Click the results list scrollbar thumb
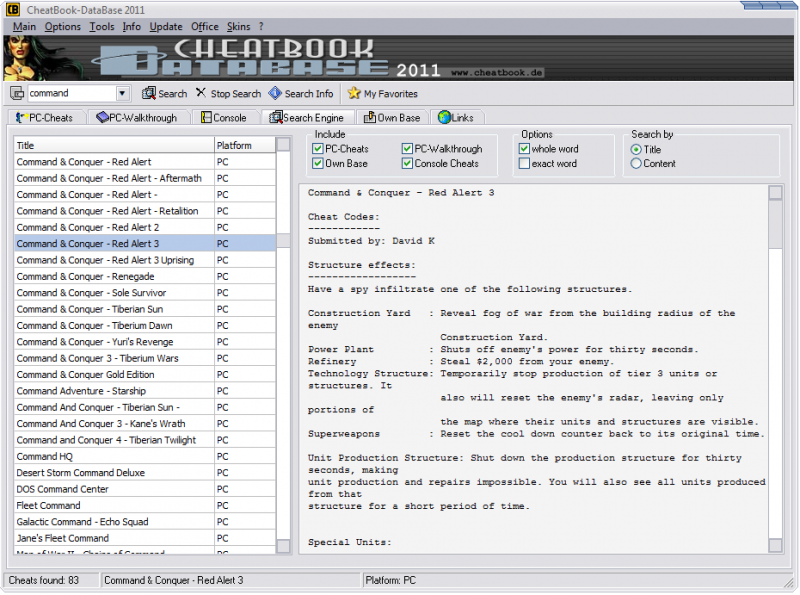Image resolution: width=800 pixels, height=595 pixels. [x=283, y=240]
